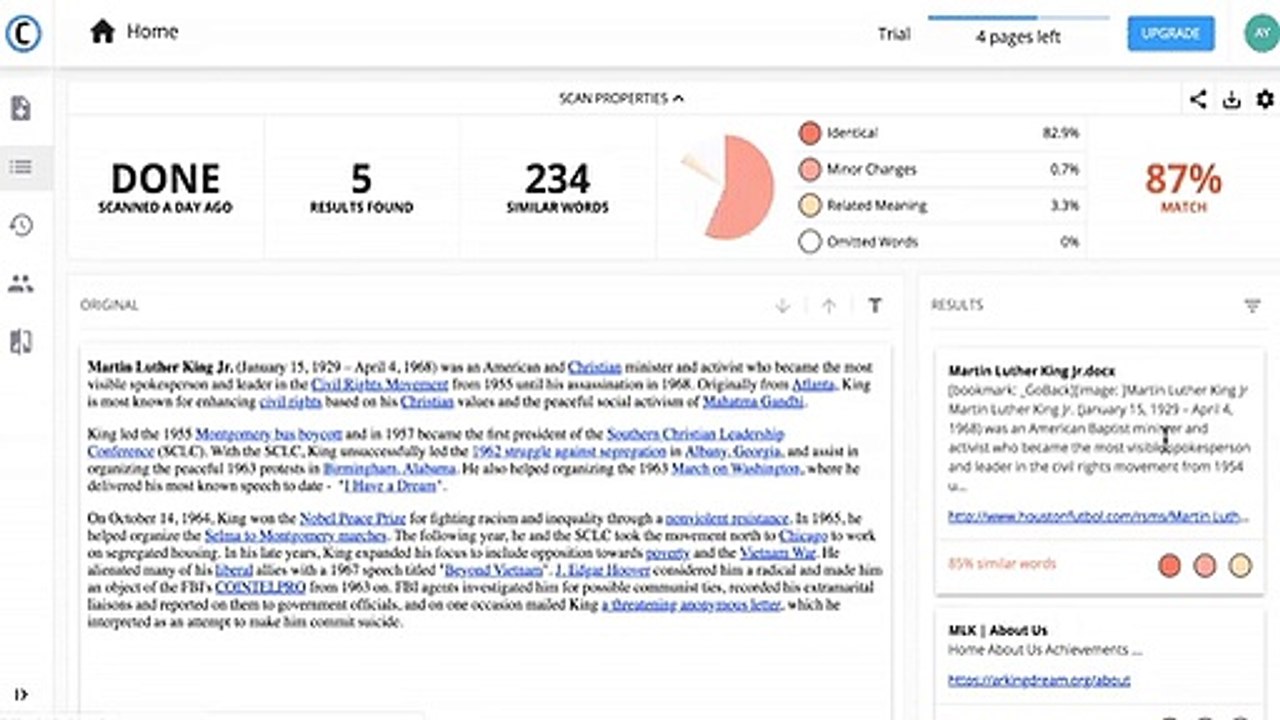Open the Home icon in header
The image size is (1280, 720).
(102, 32)
